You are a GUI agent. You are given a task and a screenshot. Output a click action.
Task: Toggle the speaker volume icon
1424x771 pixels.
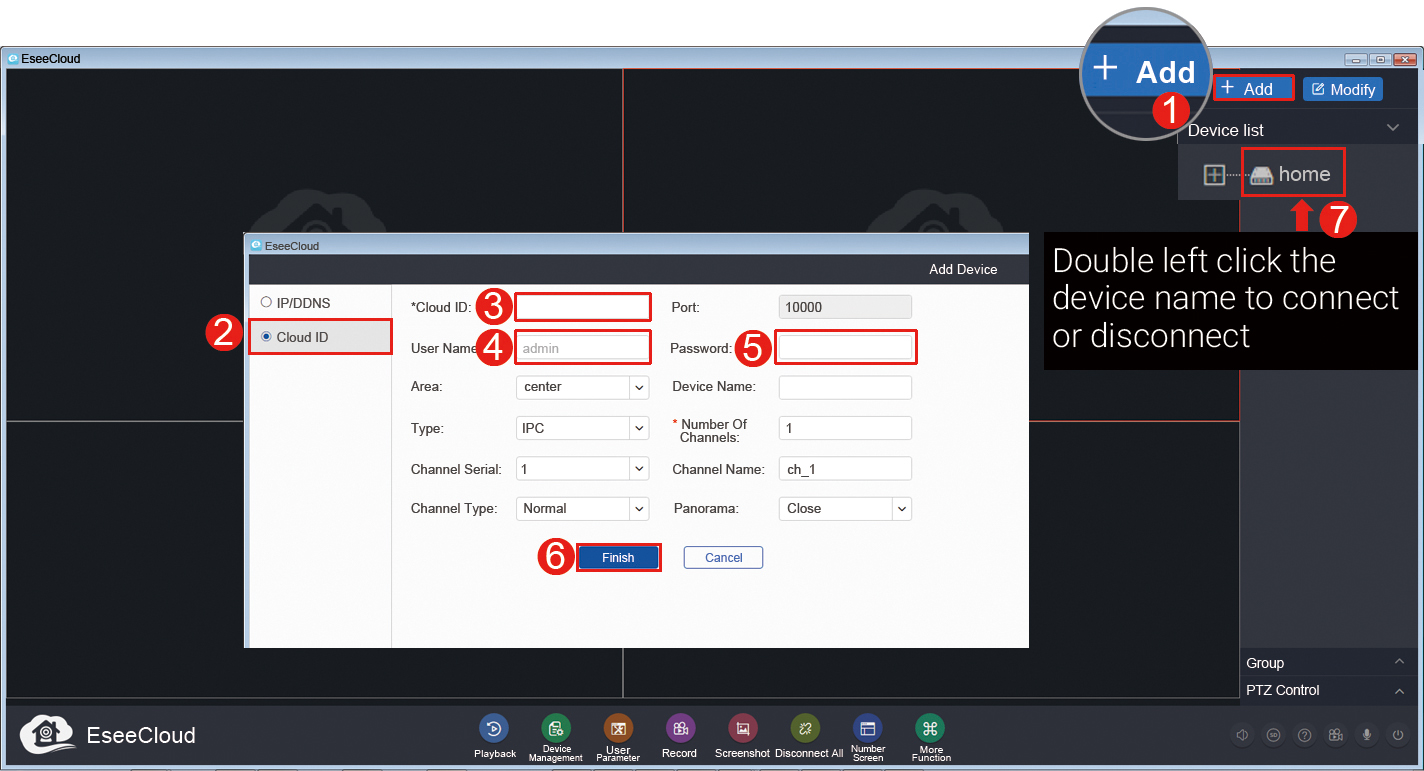(x=1242, y=735)
